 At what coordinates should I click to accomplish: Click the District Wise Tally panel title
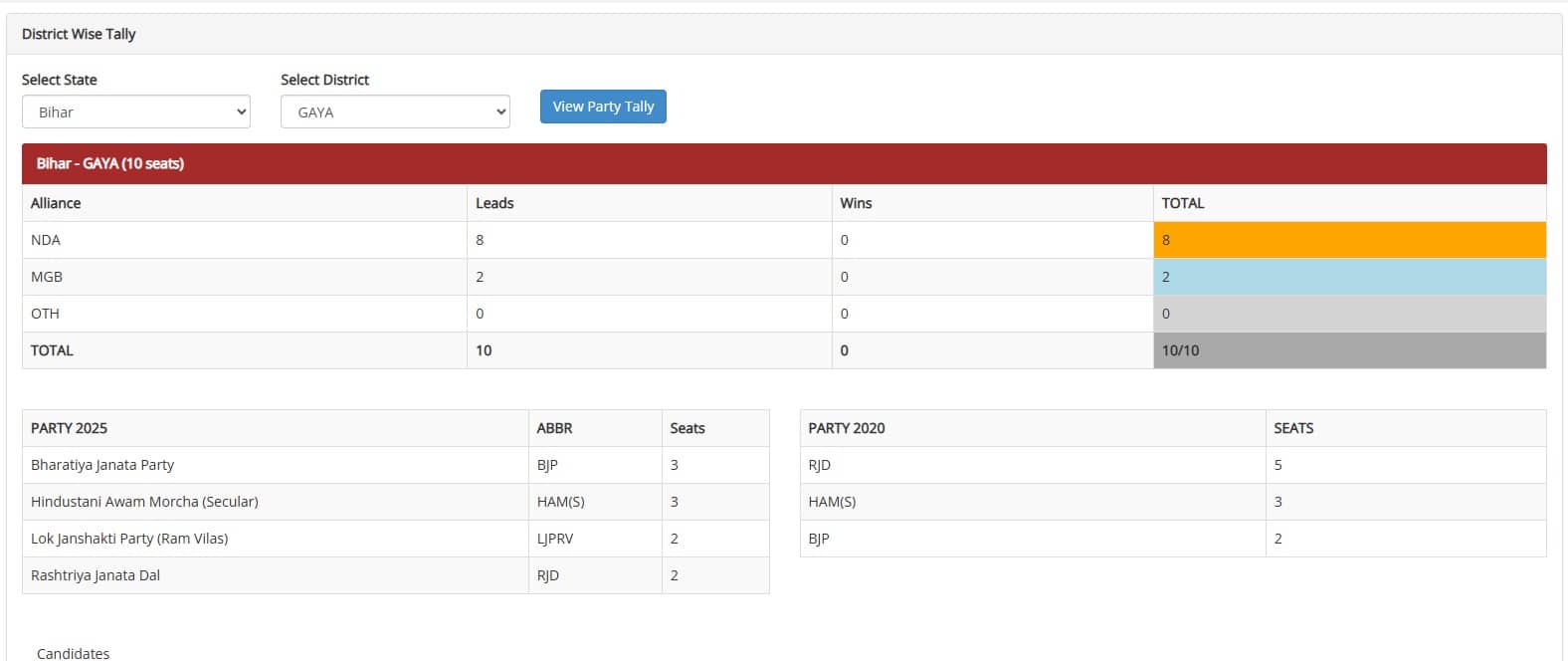pyautogui.click(x=79, y=34)
